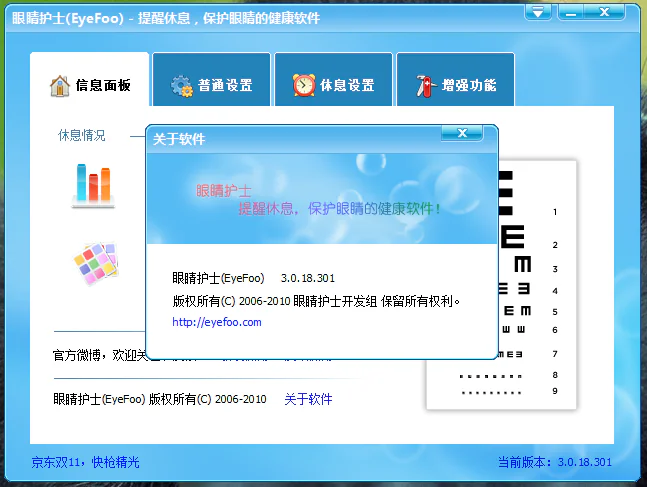Image resolution: width=647 pixels, height=487 pixels.
Task: Click the bar chart statistics icon
Action: (93, 185)
